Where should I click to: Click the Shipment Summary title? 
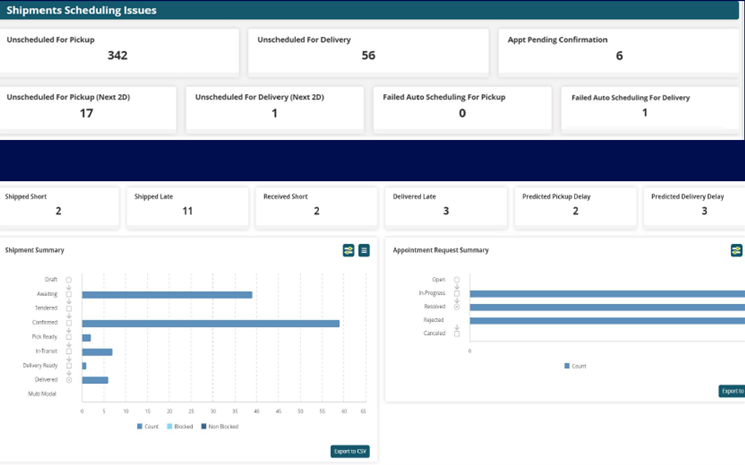[35, 250]
